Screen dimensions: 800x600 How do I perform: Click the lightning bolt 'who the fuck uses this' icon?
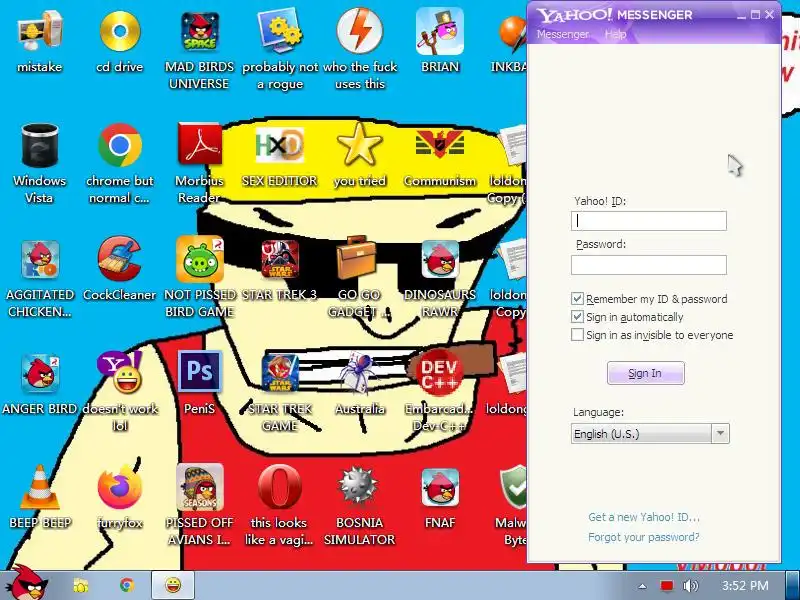point(360,32)
